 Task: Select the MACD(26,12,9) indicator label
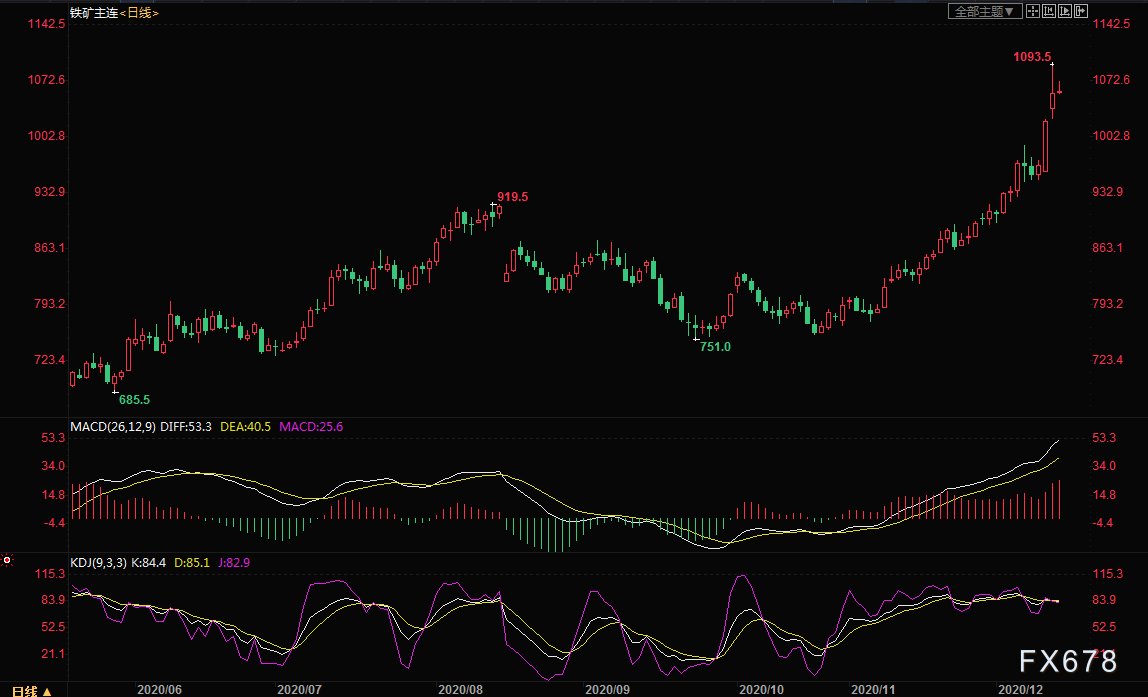point(113,426)
